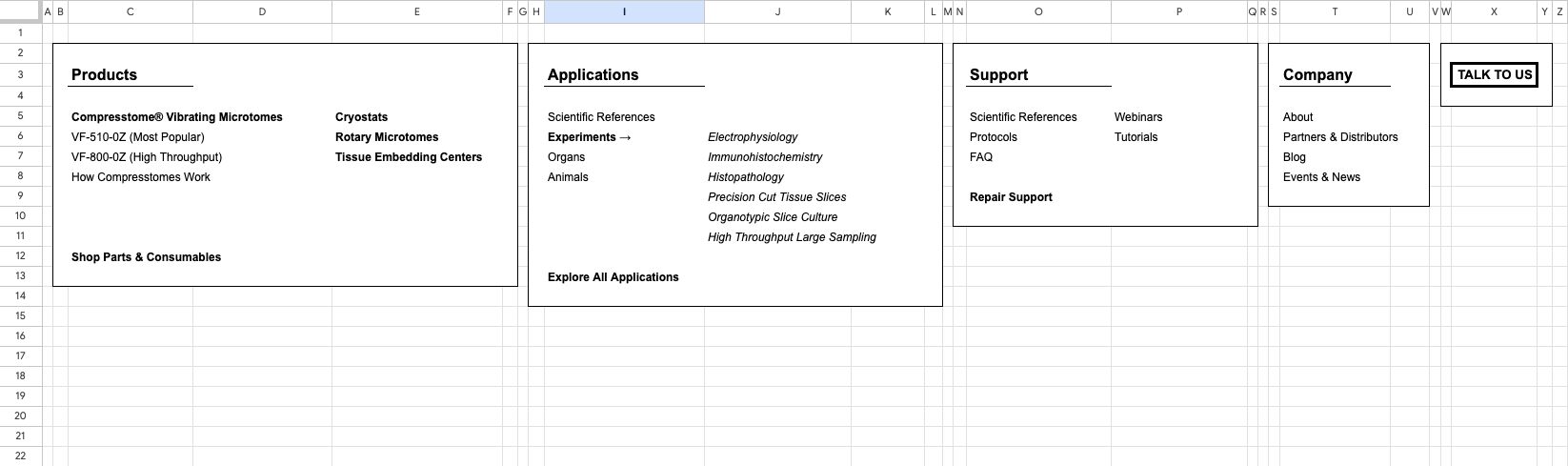The width and height of the screenshot is (1568, 466).
Task: Click Events & News item
Action: point(1321,177)
